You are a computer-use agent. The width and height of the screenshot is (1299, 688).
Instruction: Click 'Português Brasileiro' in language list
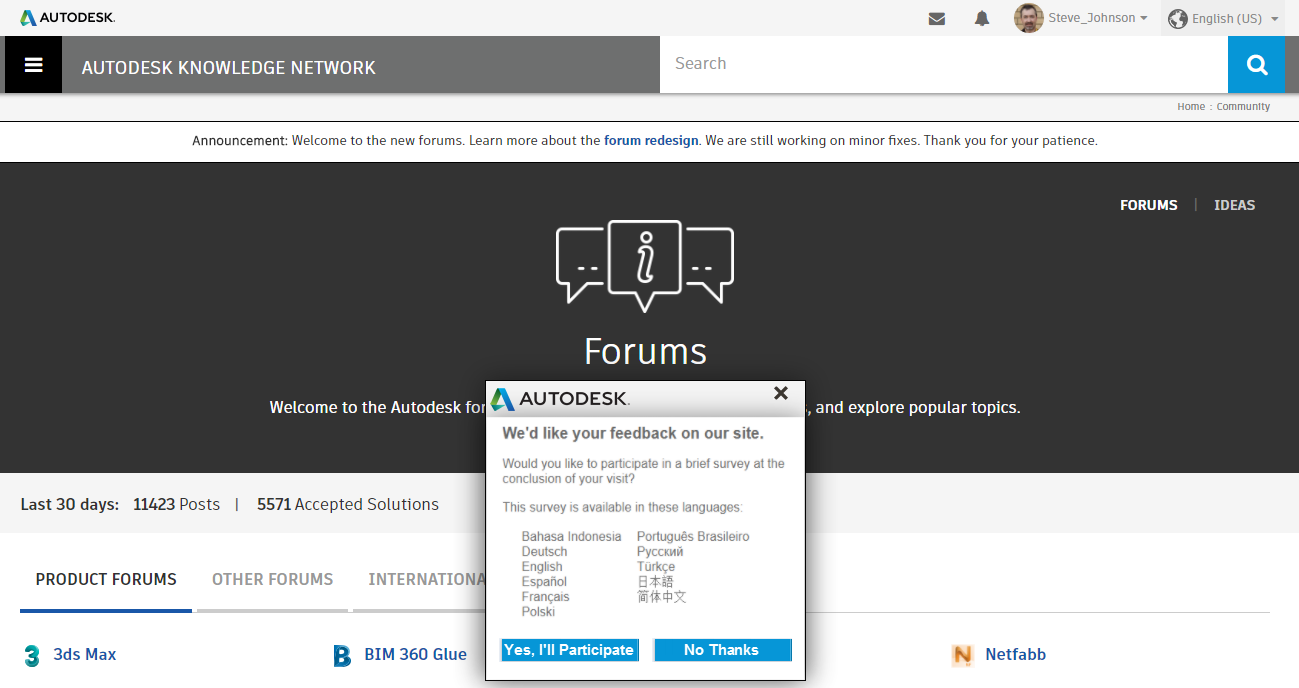coord(693,537)
